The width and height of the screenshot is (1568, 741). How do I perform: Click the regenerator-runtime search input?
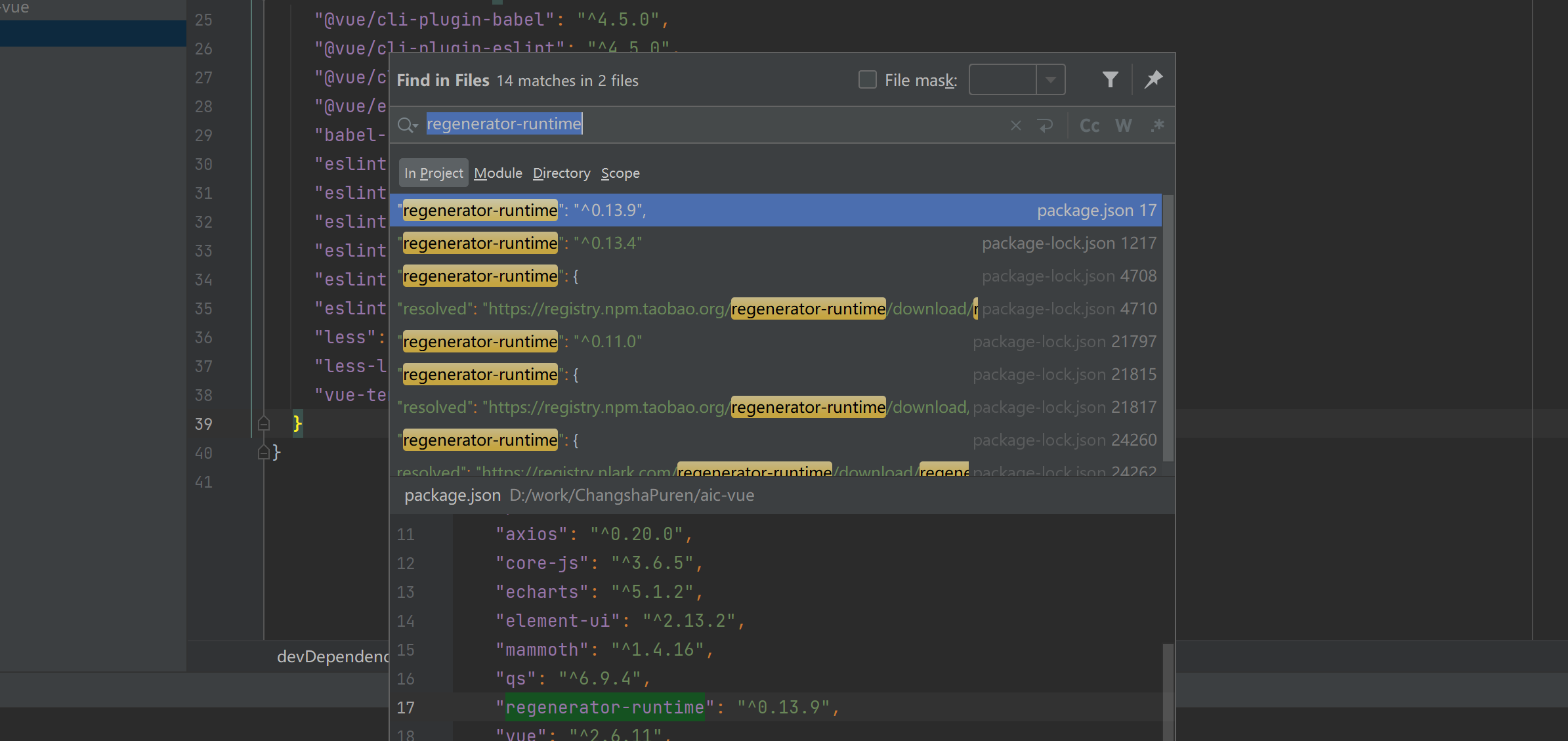[715, 125]
